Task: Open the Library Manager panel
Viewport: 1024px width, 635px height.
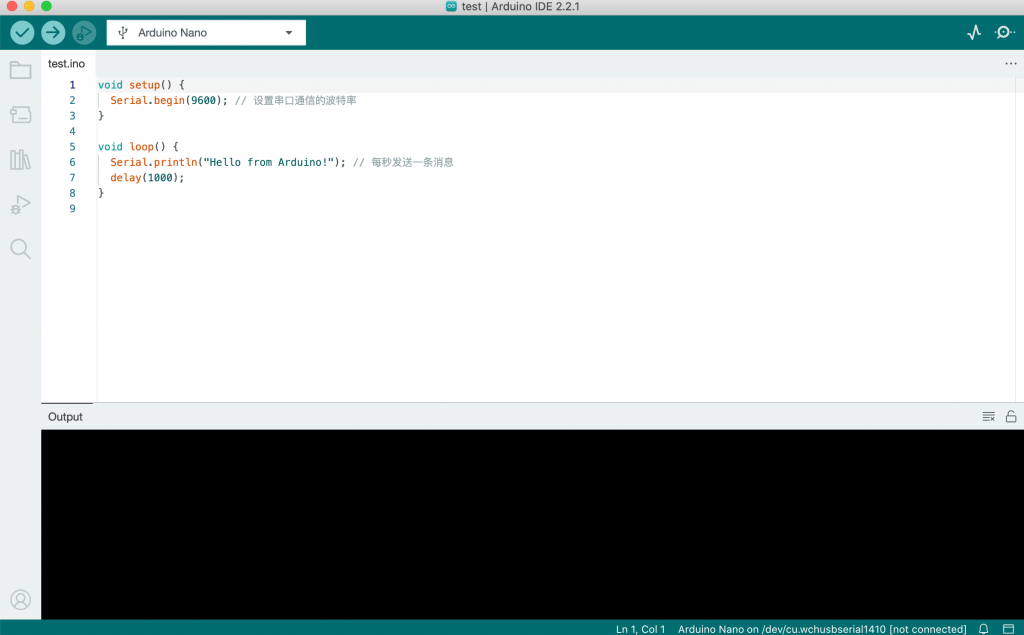Action: coord(20,159)
